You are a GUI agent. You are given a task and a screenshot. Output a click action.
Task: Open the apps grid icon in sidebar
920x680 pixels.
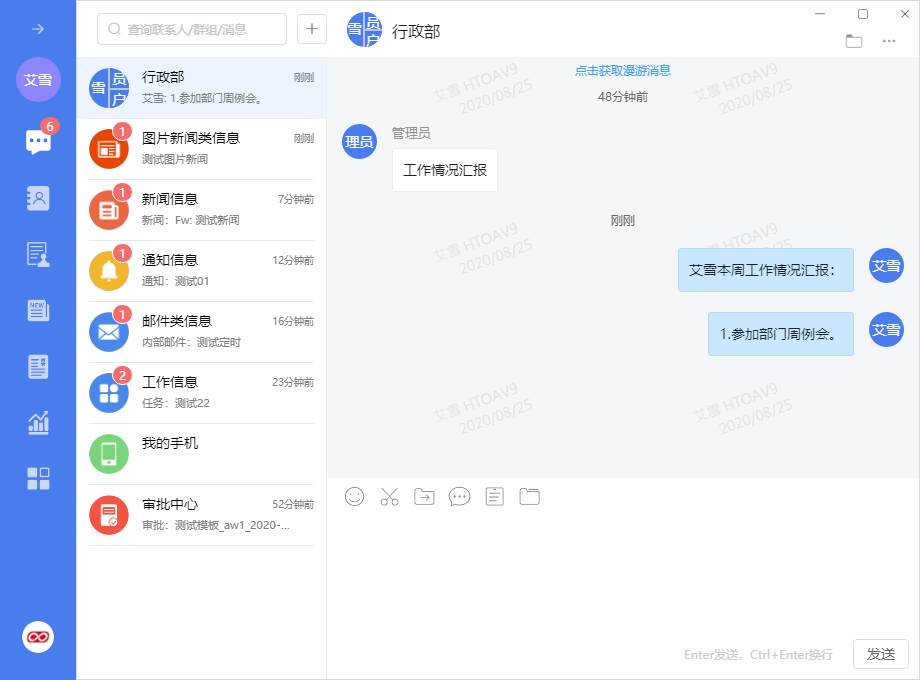(x=38, y=478)
